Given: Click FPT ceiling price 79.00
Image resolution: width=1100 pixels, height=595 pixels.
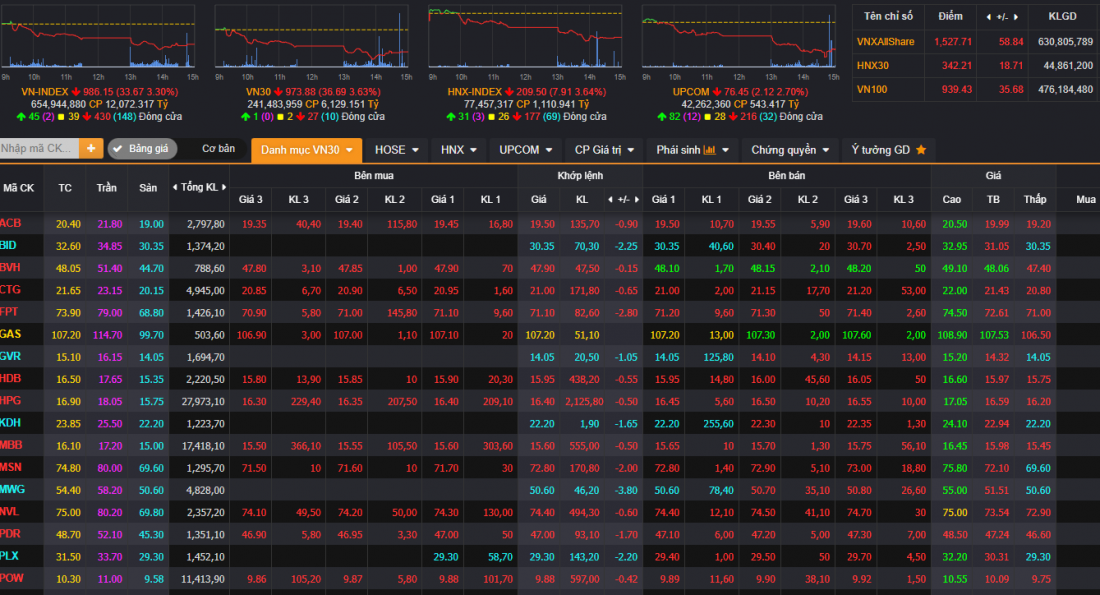Looking at the screenshot, I should [109, 313].
